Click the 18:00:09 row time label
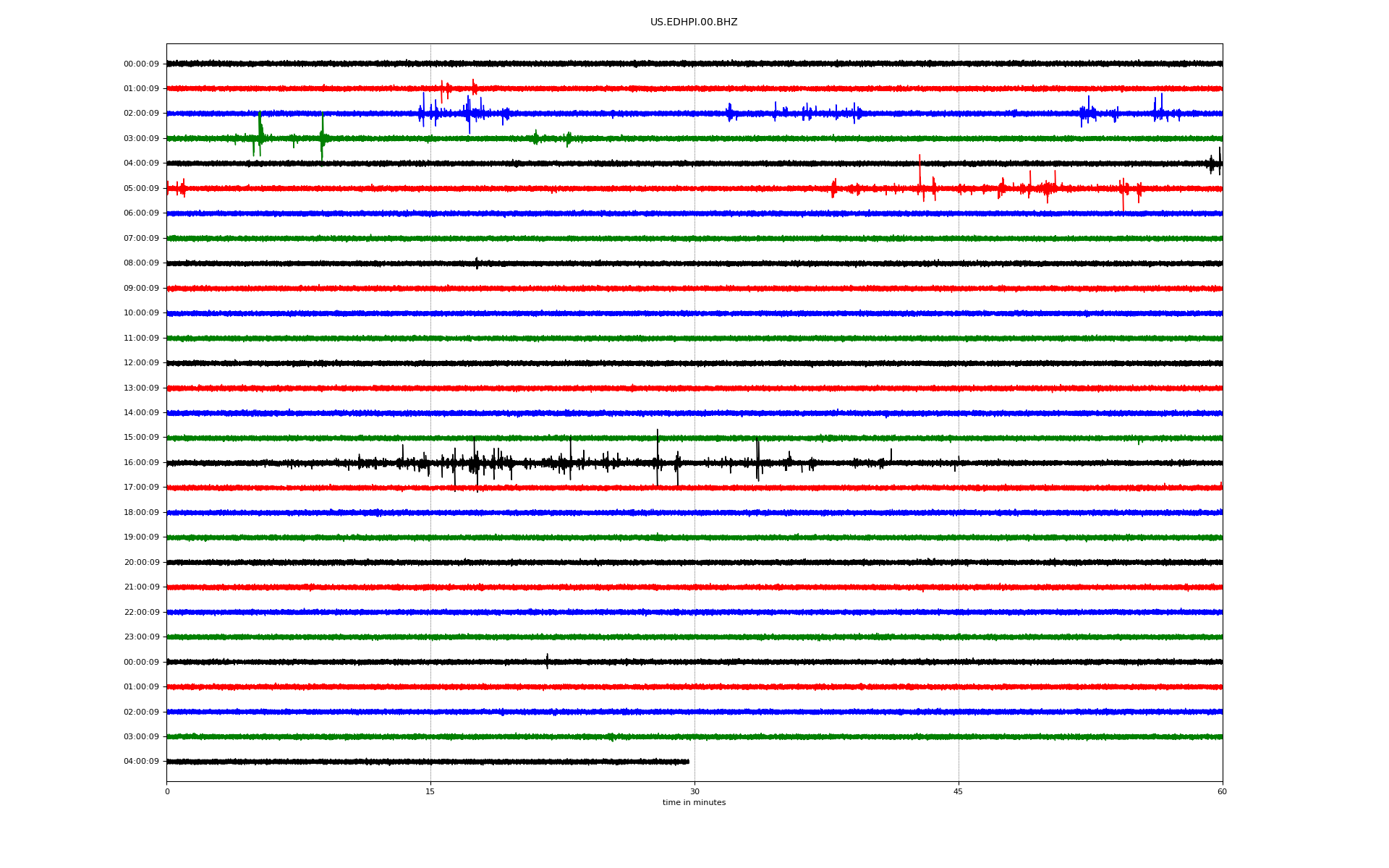Screen dimensions: 1389x868 [x=141, y=512]
